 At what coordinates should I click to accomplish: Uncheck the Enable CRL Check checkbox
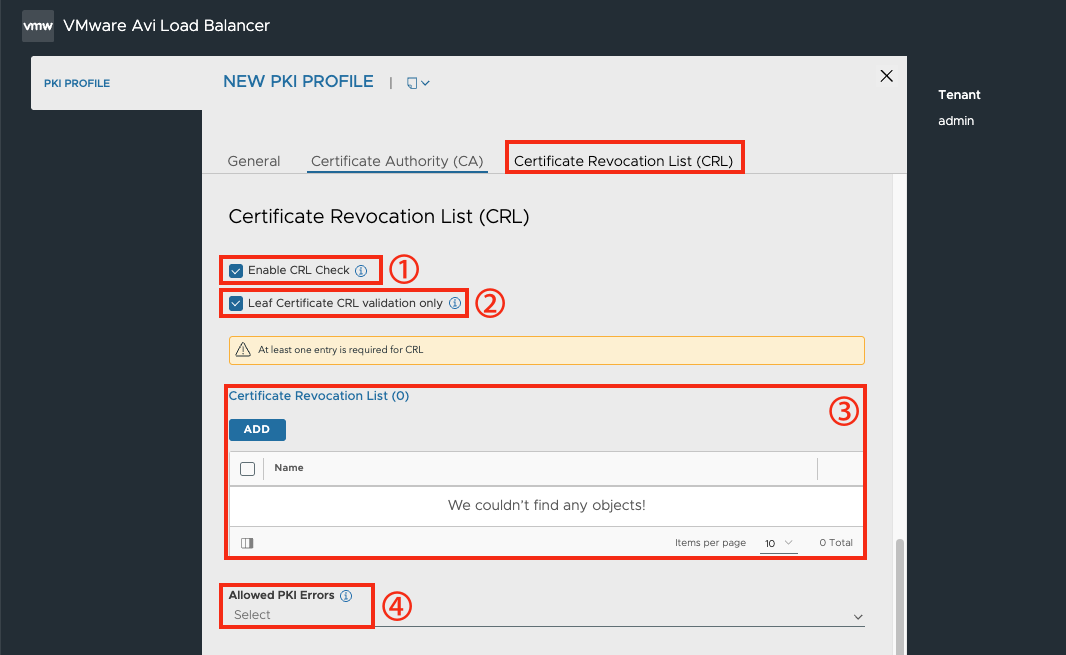pos(236,271)
